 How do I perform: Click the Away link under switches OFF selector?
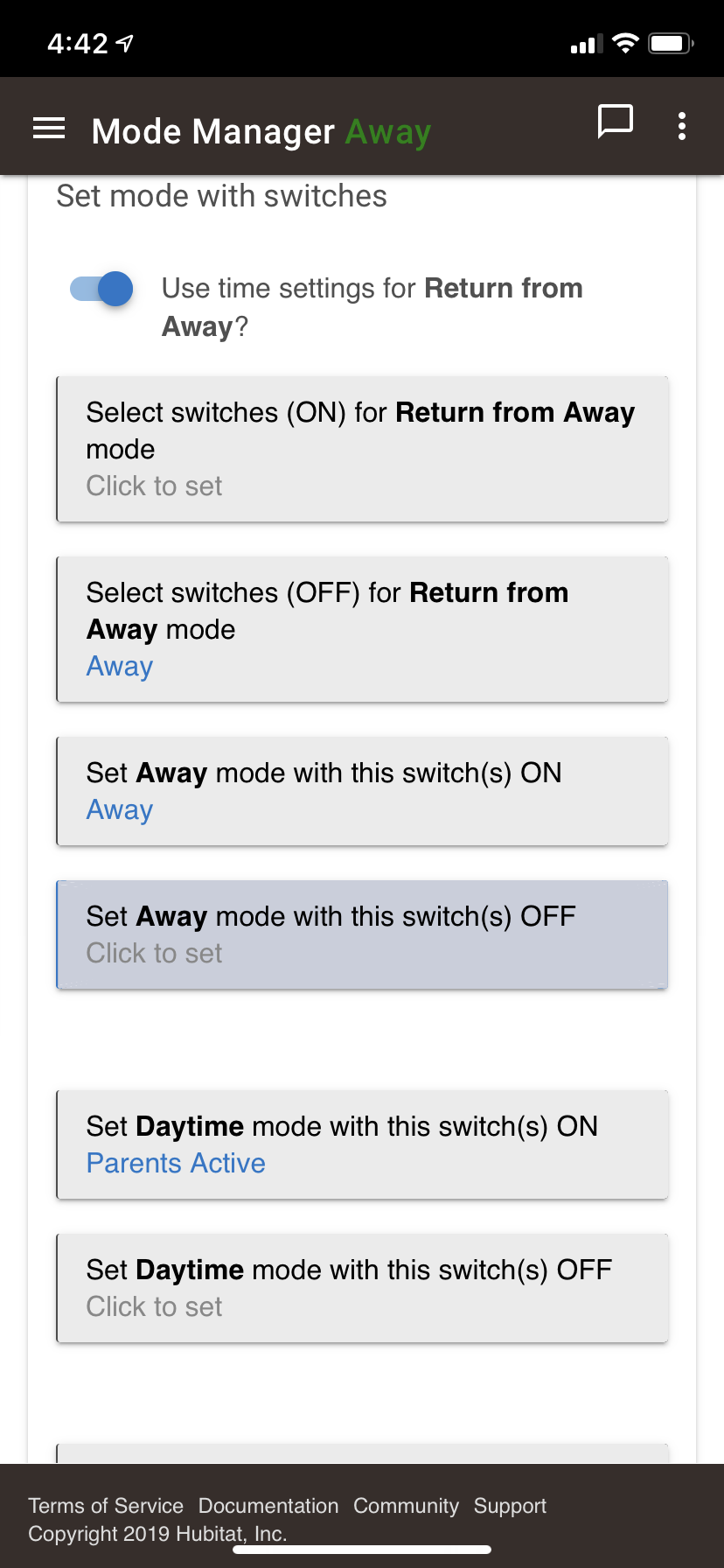click(x=119, y=666)
